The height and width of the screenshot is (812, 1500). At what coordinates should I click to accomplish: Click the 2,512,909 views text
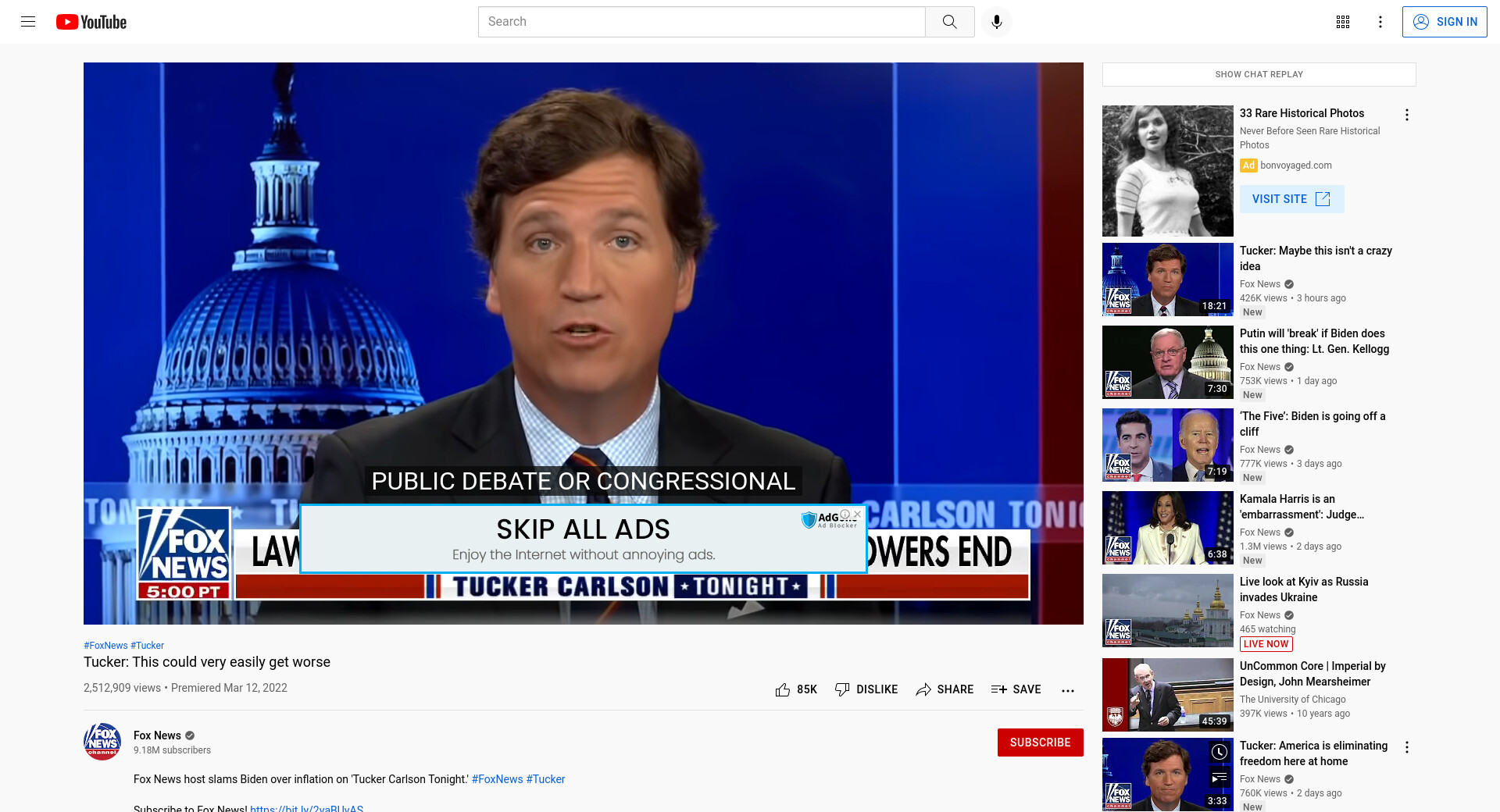(122, 688)
